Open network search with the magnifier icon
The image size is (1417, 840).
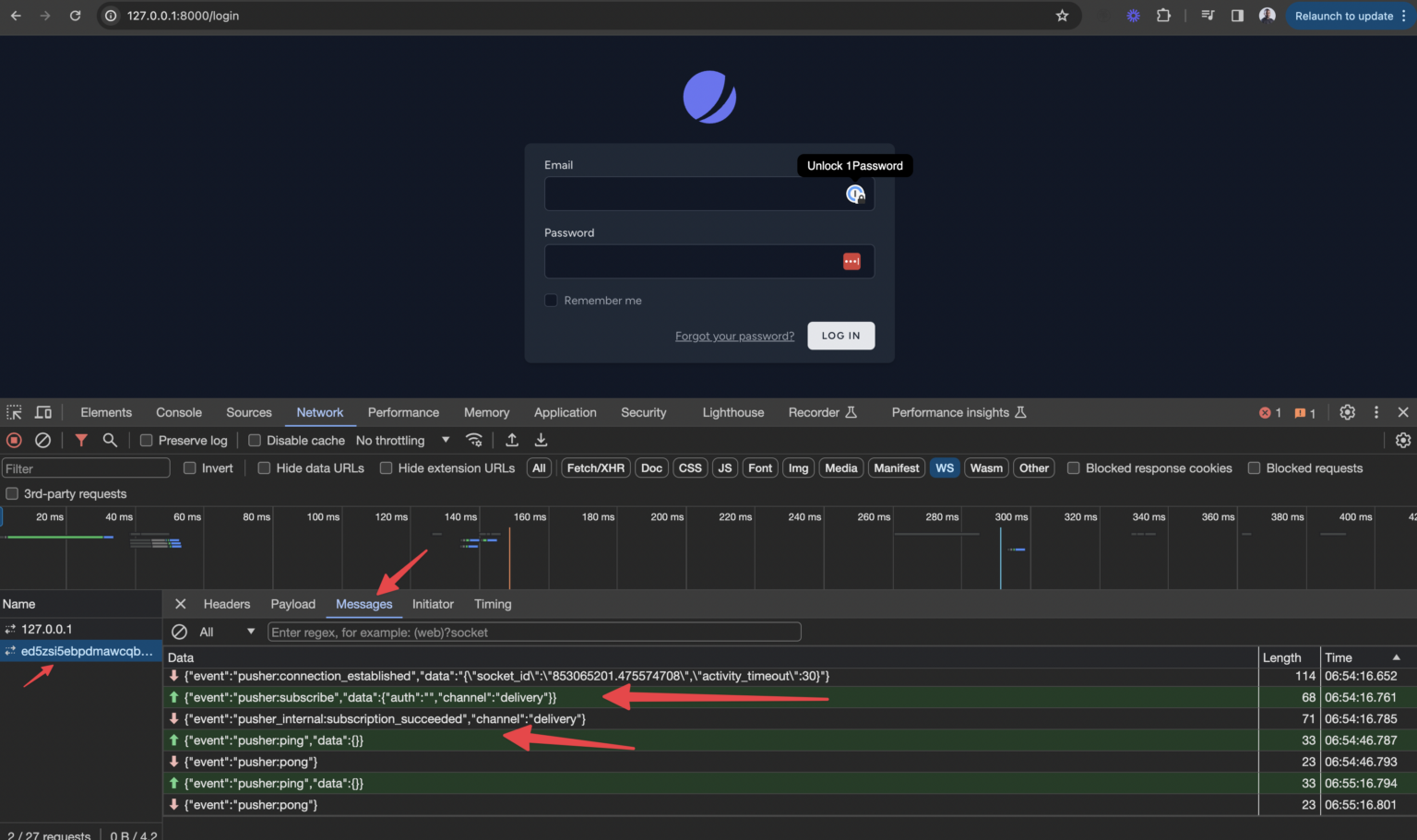coord(110,440)
